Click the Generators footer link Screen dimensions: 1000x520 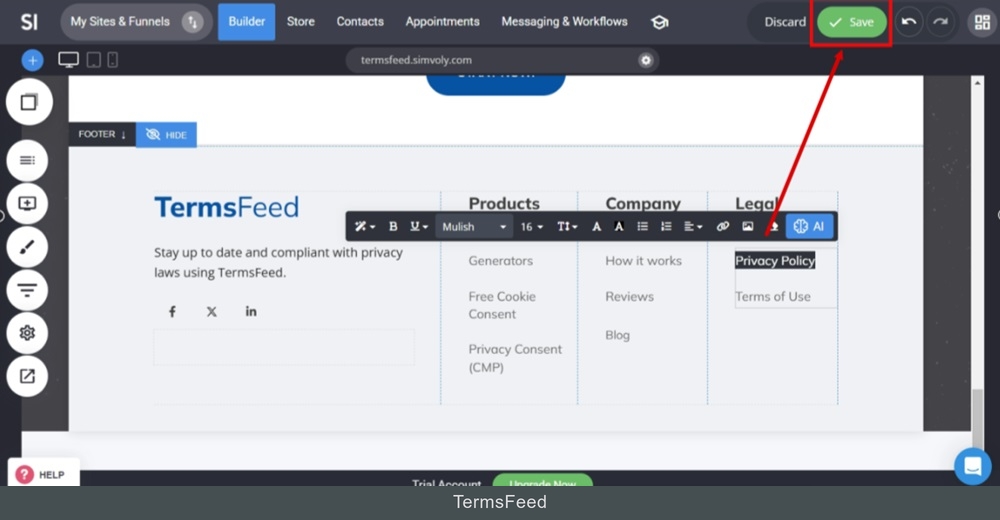(501, 260)
